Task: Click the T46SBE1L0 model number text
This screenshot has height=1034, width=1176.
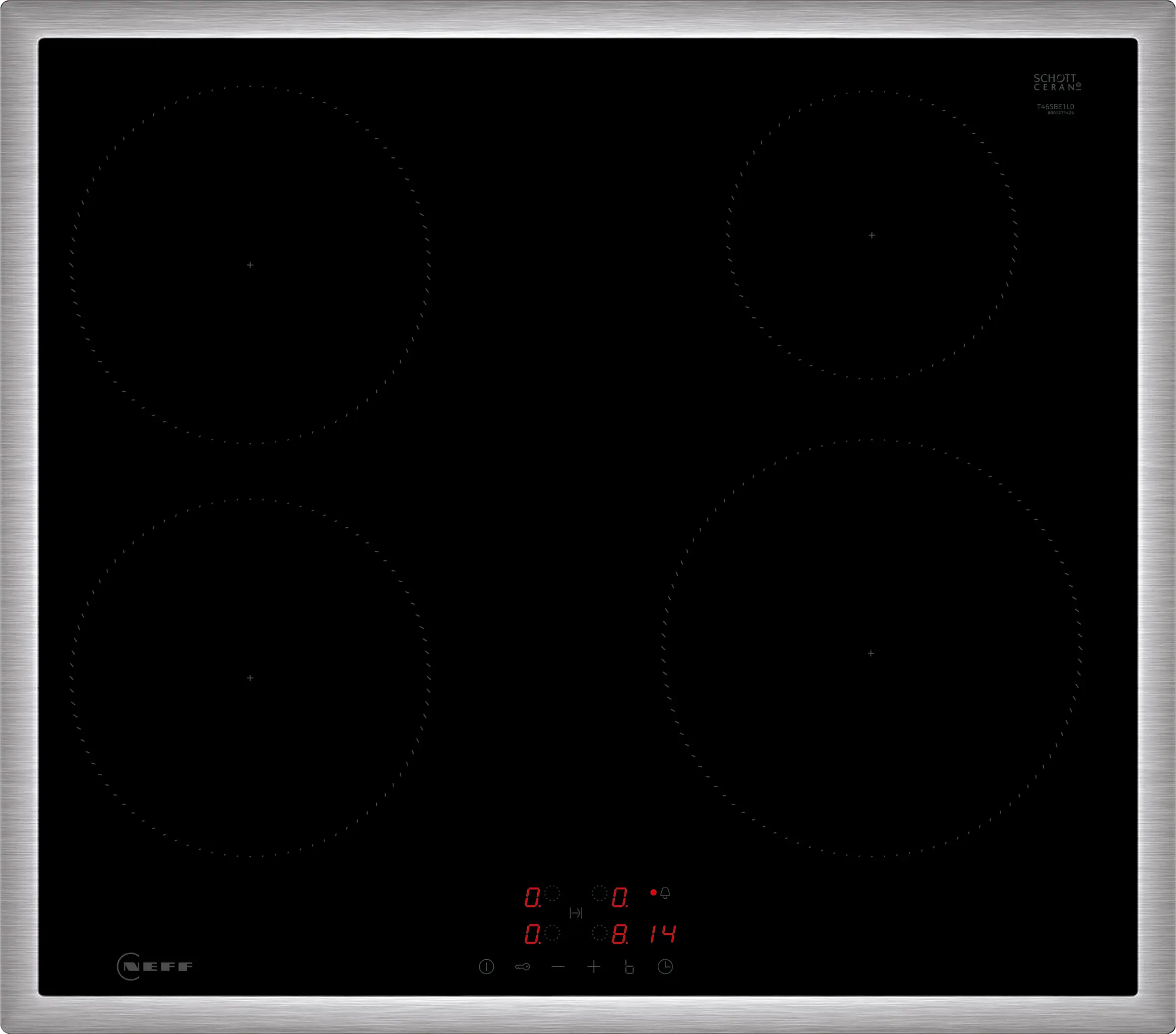Action: click(1055, 106)
